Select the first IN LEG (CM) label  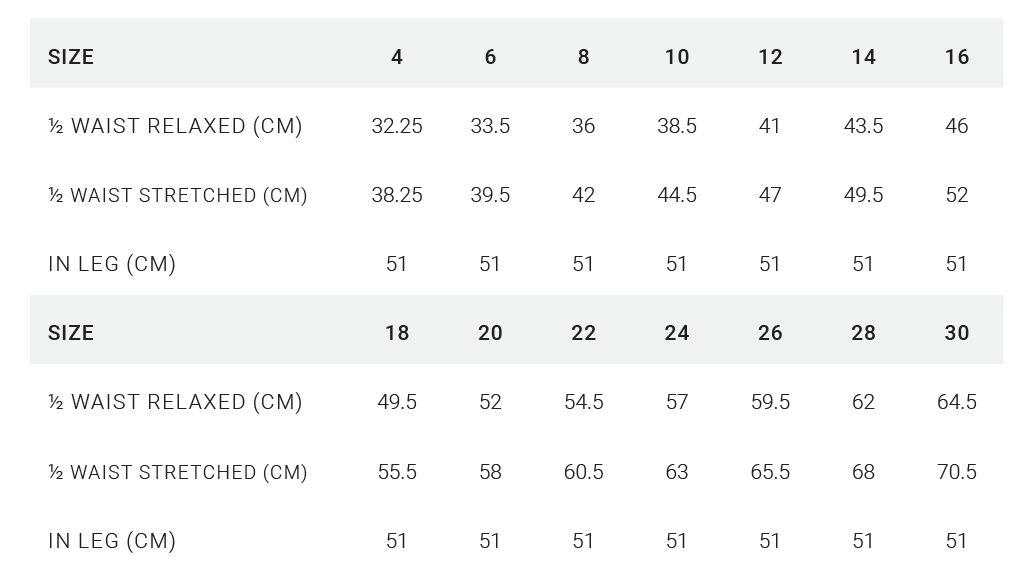(112, 264)
